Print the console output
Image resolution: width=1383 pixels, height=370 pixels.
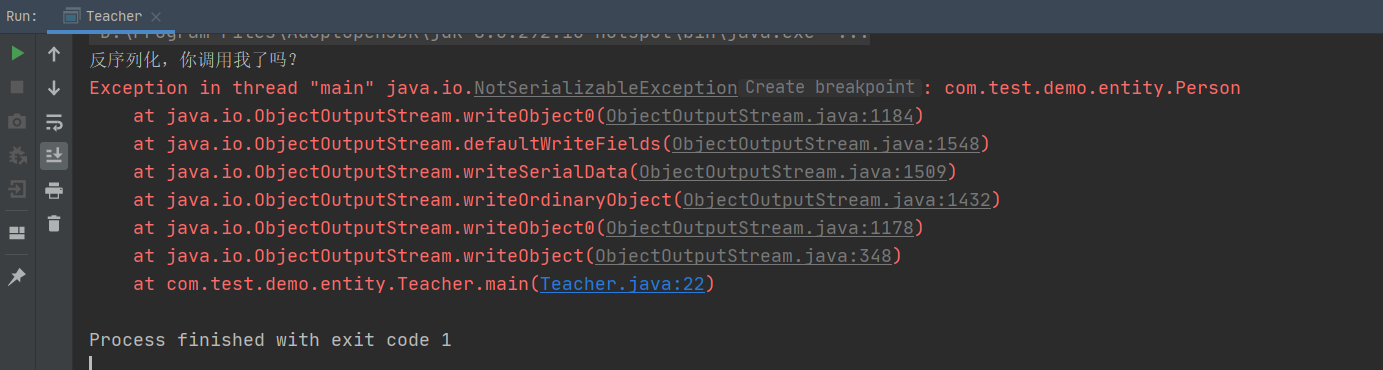click(54, 190)
